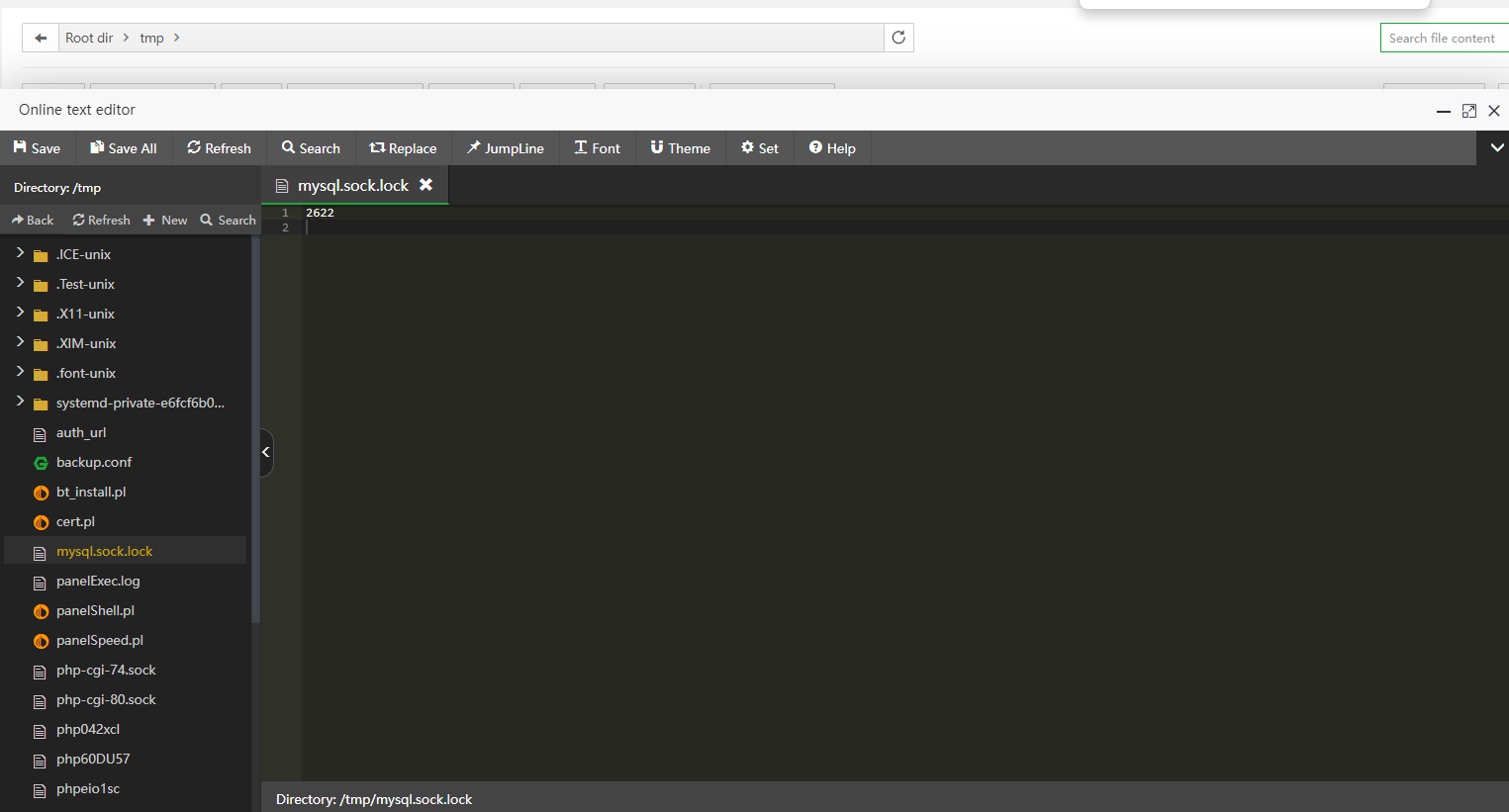
Task: Click the panelShell.pl file type icon
Action: [41, 611]
